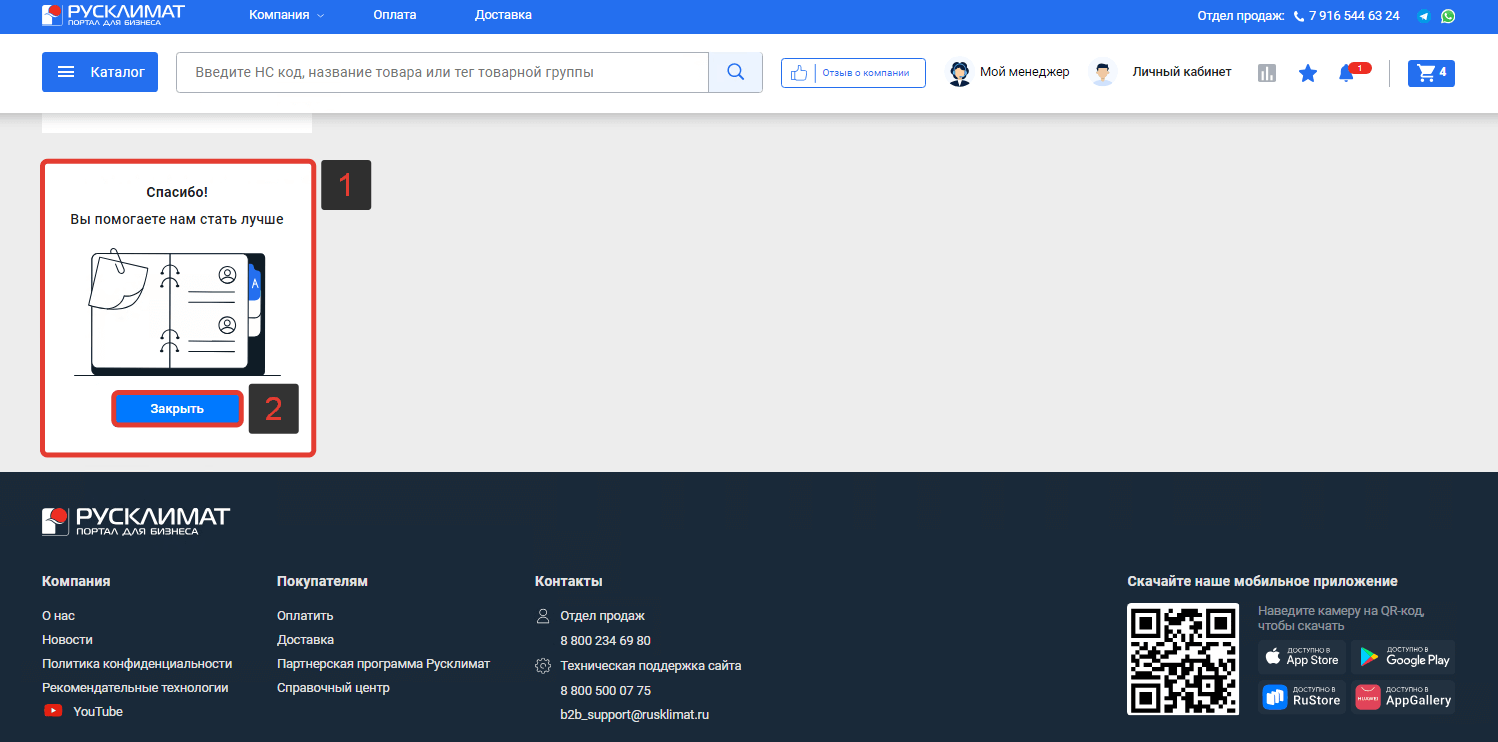Click the Rusklimat logo in the header

(113, 15)
